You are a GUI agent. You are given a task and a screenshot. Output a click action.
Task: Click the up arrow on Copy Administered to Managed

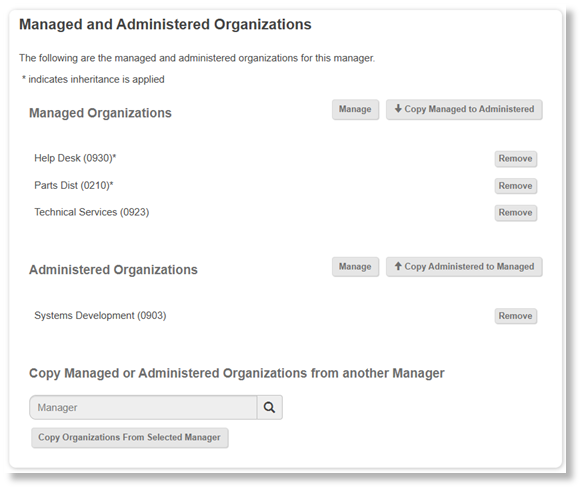398,266
